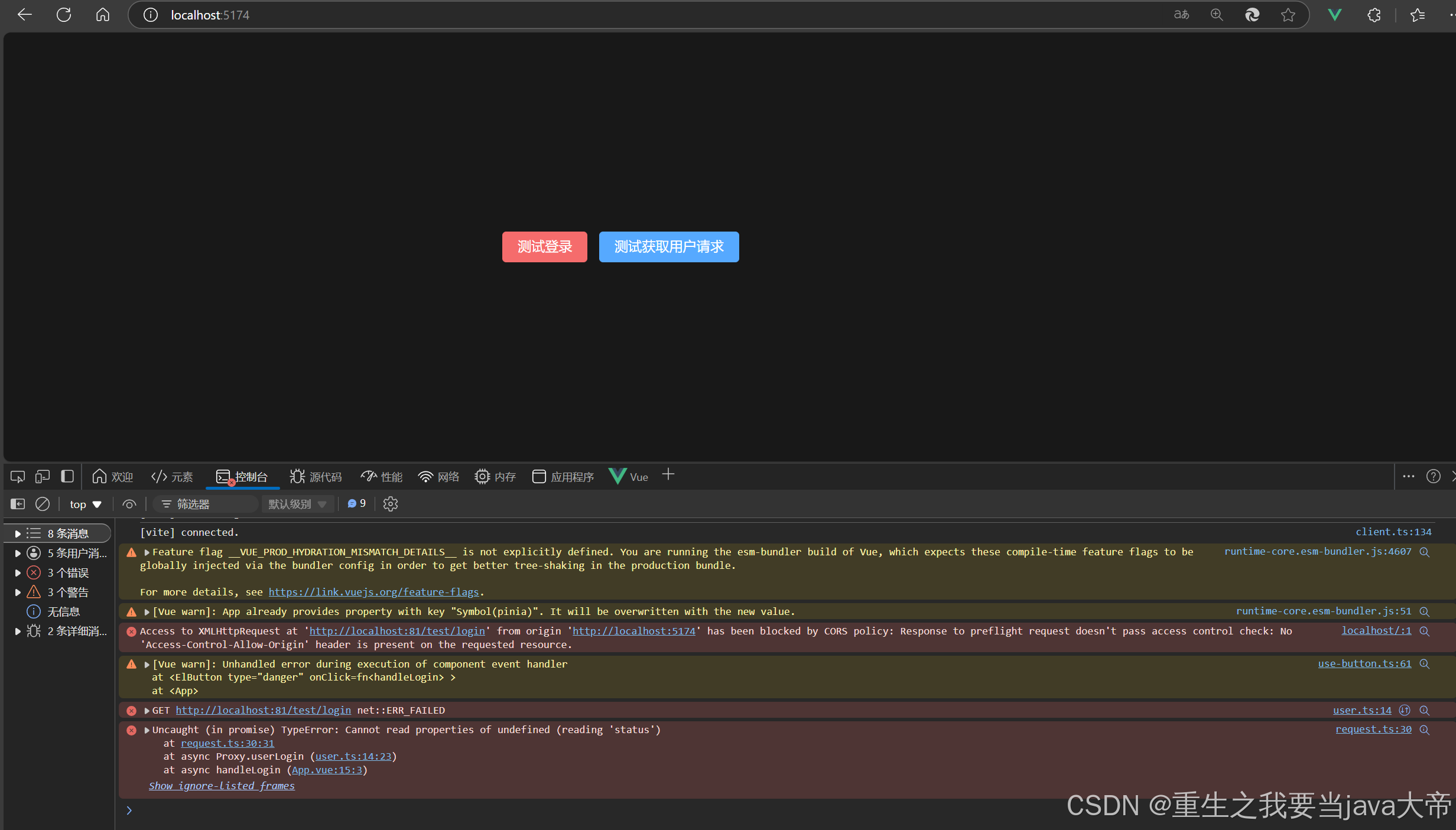Click the Vue devtools browser extension icon

pos(1334,15)
